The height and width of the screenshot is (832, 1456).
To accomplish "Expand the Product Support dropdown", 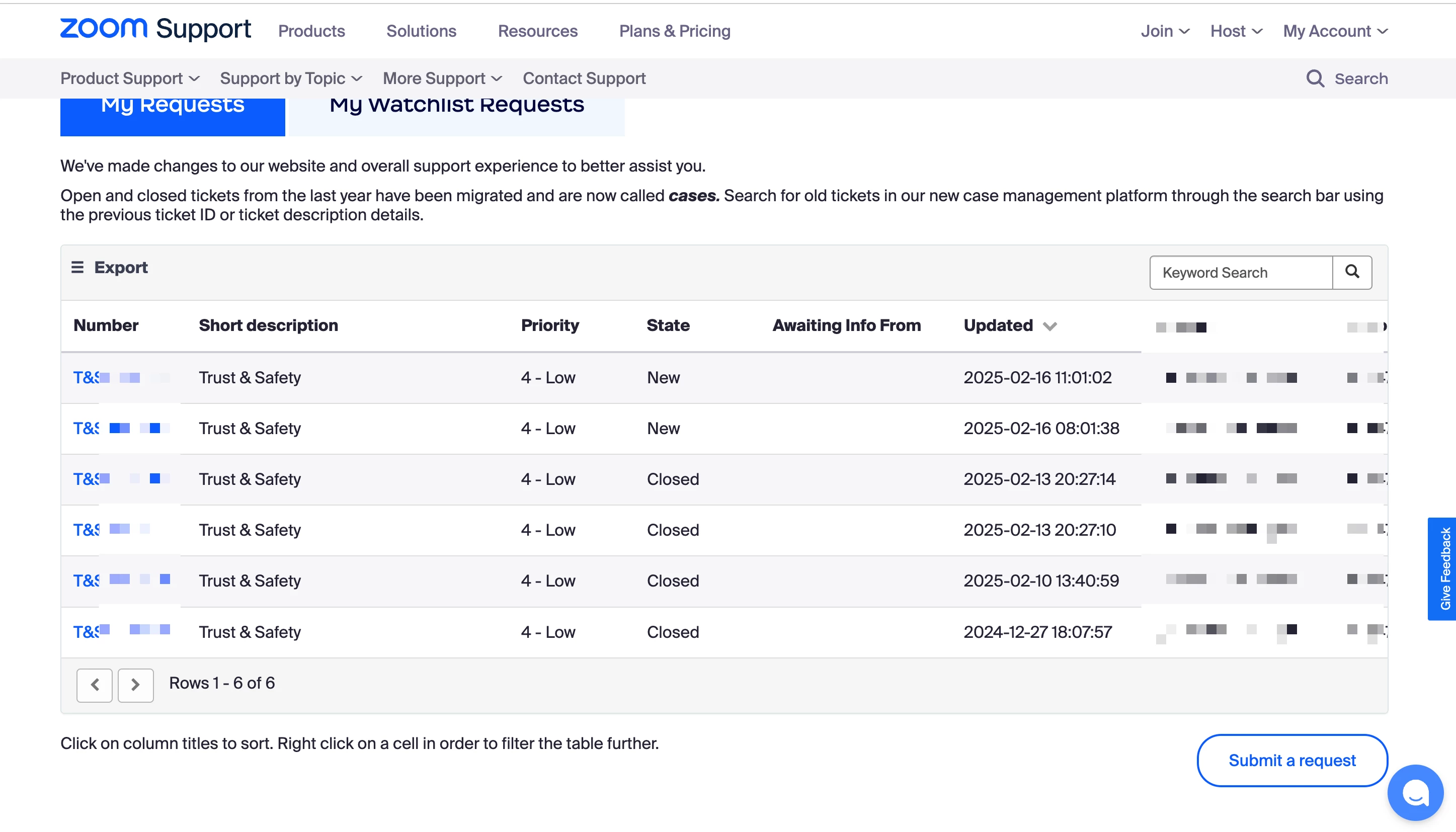I will (x=130, y=78).
